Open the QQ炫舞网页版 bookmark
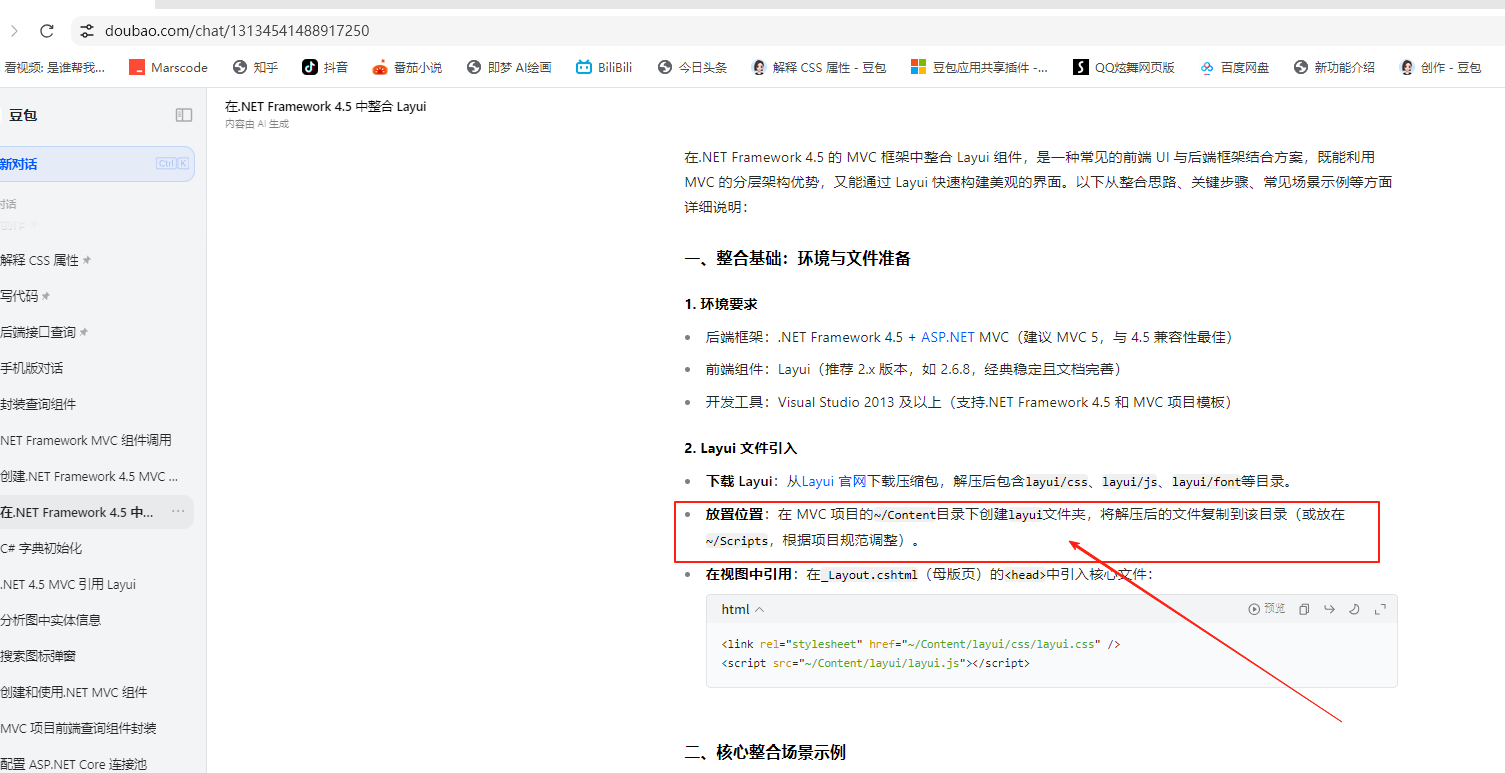This screenshot has height=773, width=1505. [x=1124, y=67]
